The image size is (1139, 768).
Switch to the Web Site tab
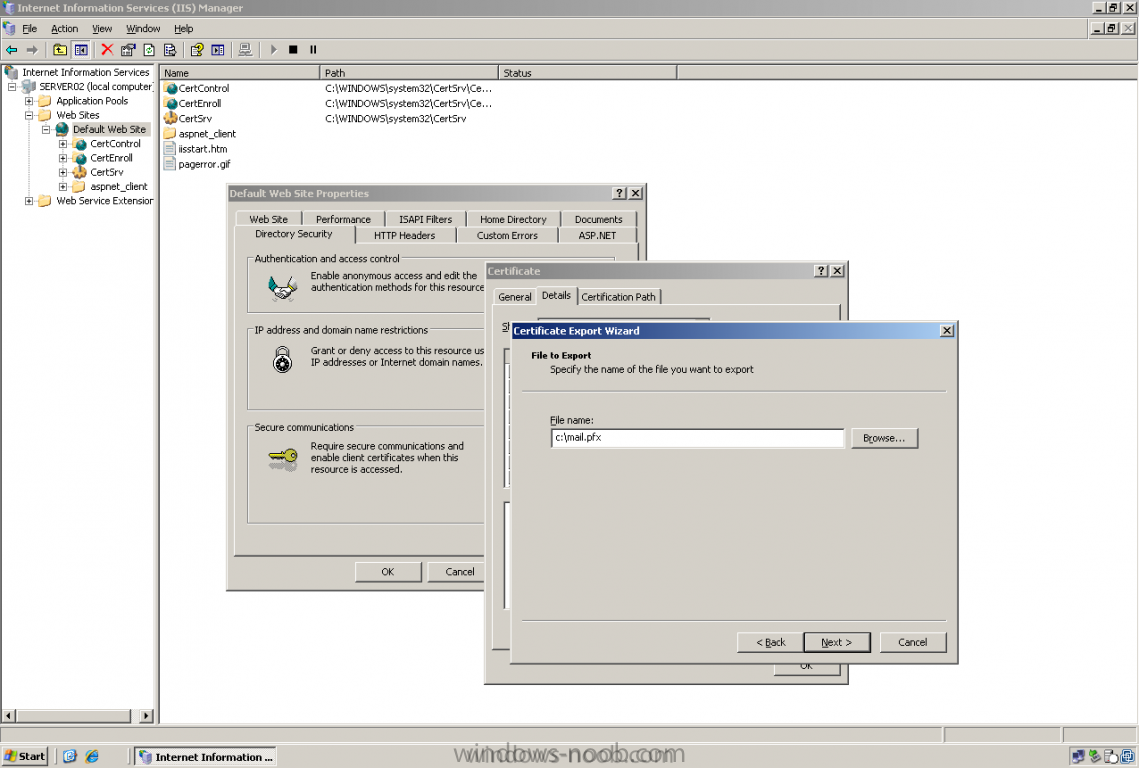(268, 219)
